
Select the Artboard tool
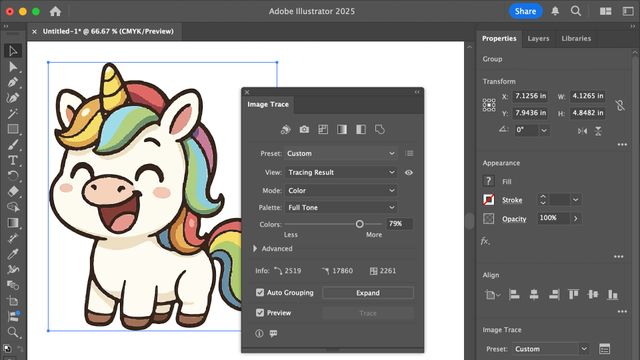tap(13, 301)
